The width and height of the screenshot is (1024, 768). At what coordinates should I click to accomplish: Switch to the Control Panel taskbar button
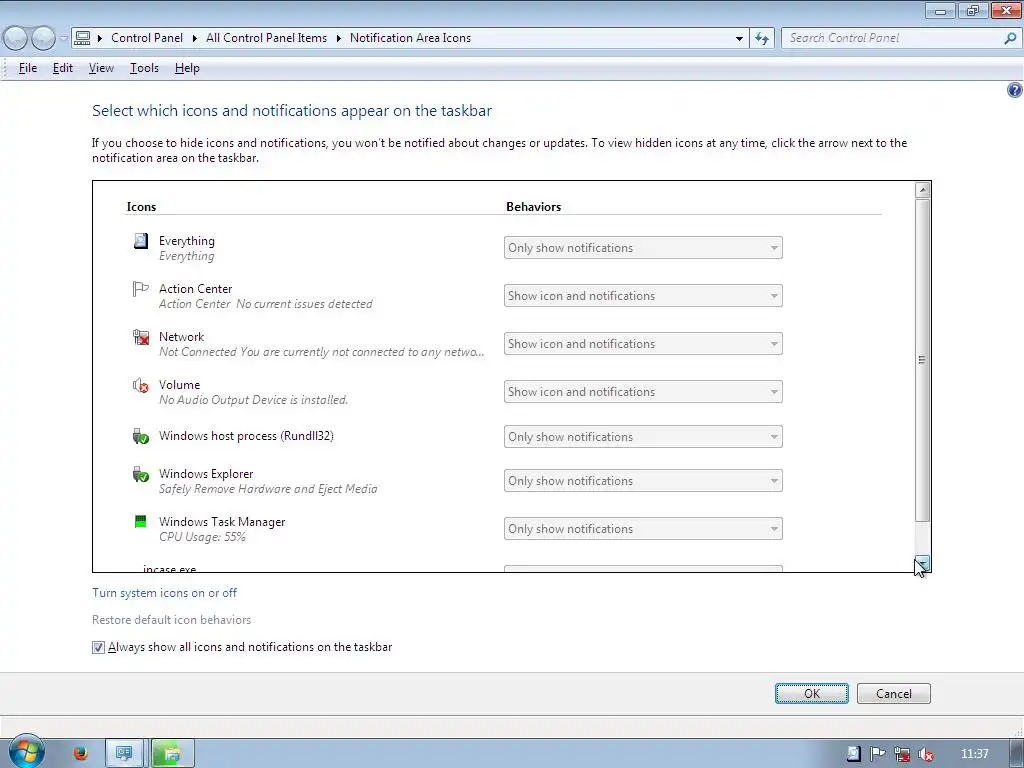(124, 754)
